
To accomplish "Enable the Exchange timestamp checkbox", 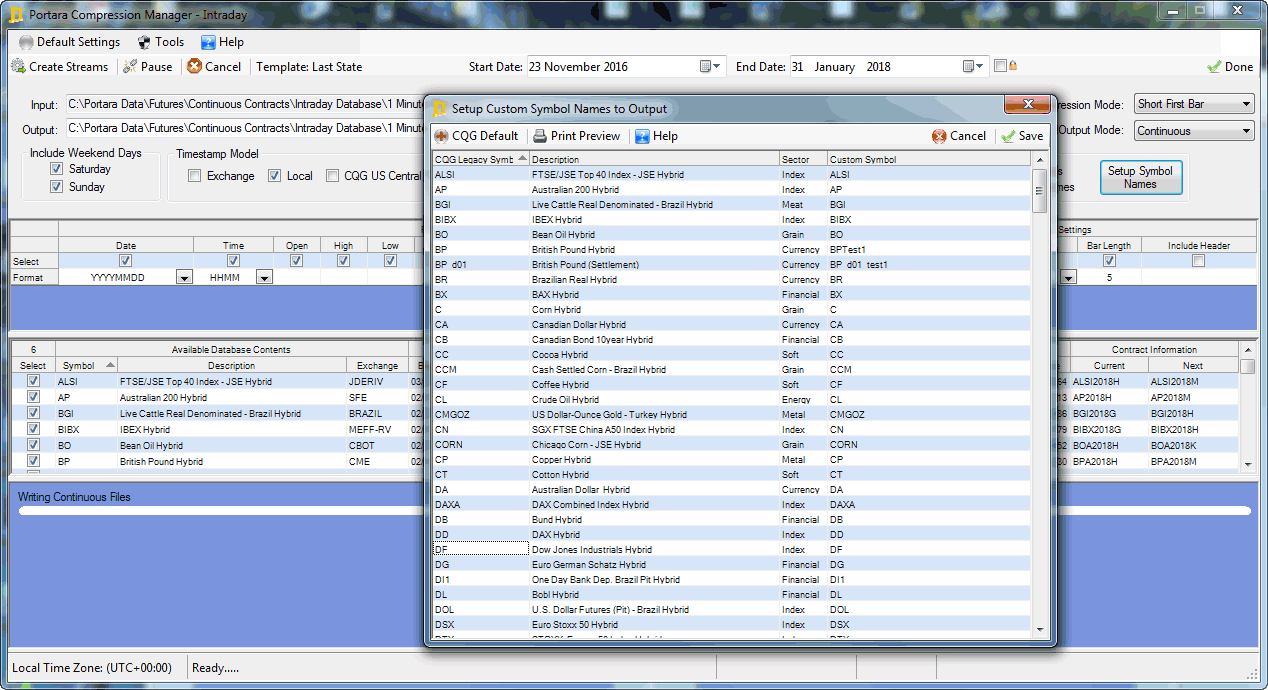I will click(195, 176).
